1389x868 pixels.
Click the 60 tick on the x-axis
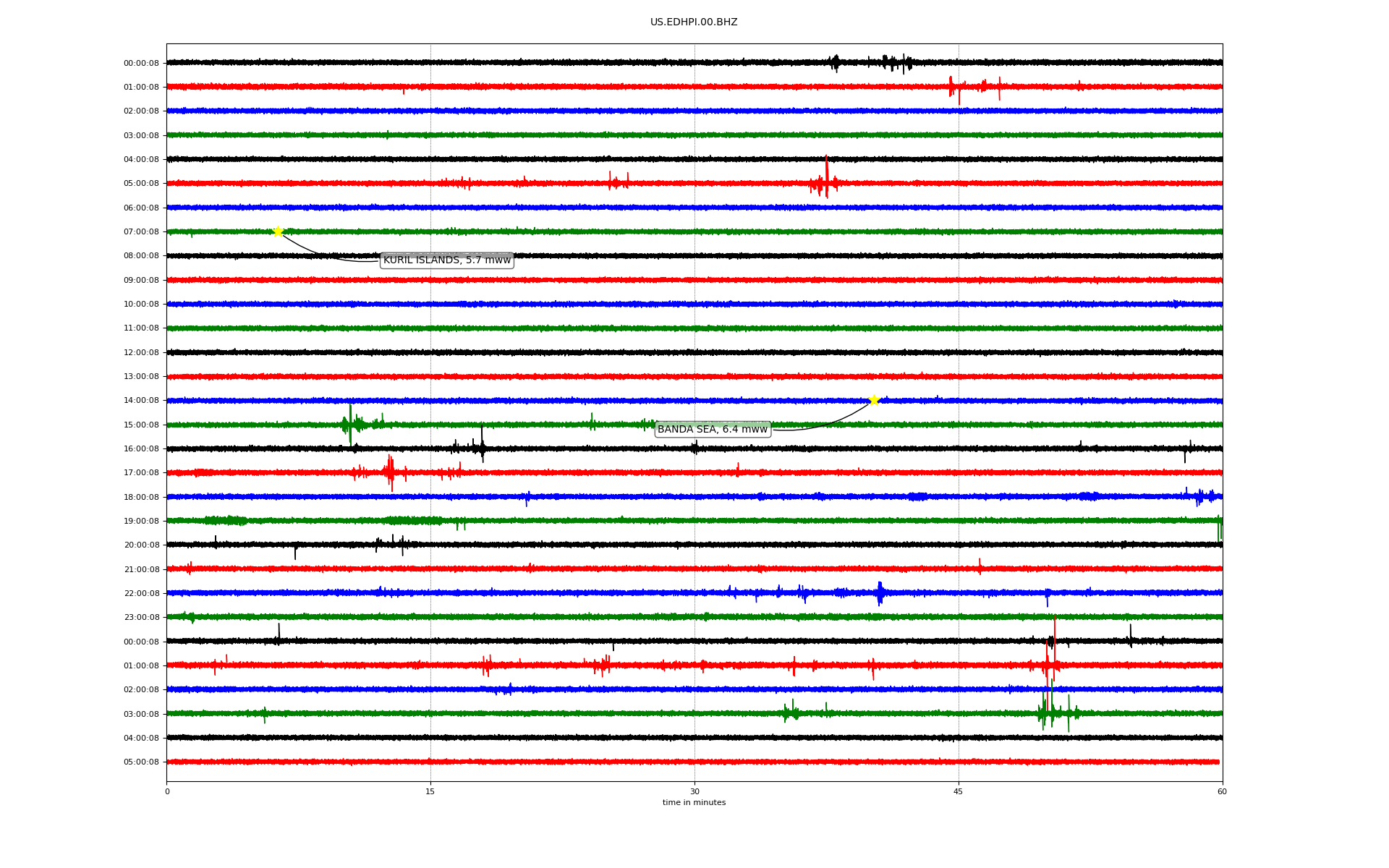coord(1221,791)
